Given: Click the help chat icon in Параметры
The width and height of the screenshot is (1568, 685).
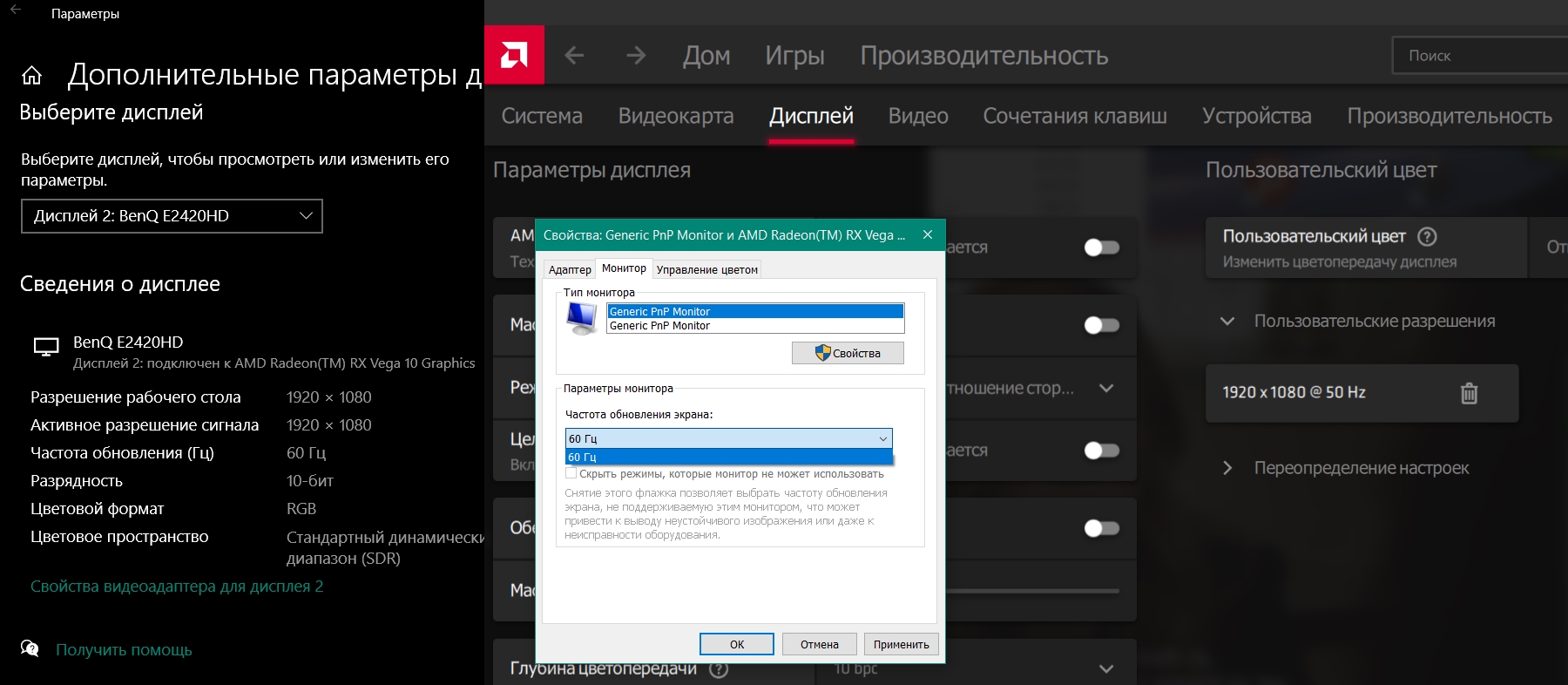Looking at the screenshot, I should click(x=30, y=648).
